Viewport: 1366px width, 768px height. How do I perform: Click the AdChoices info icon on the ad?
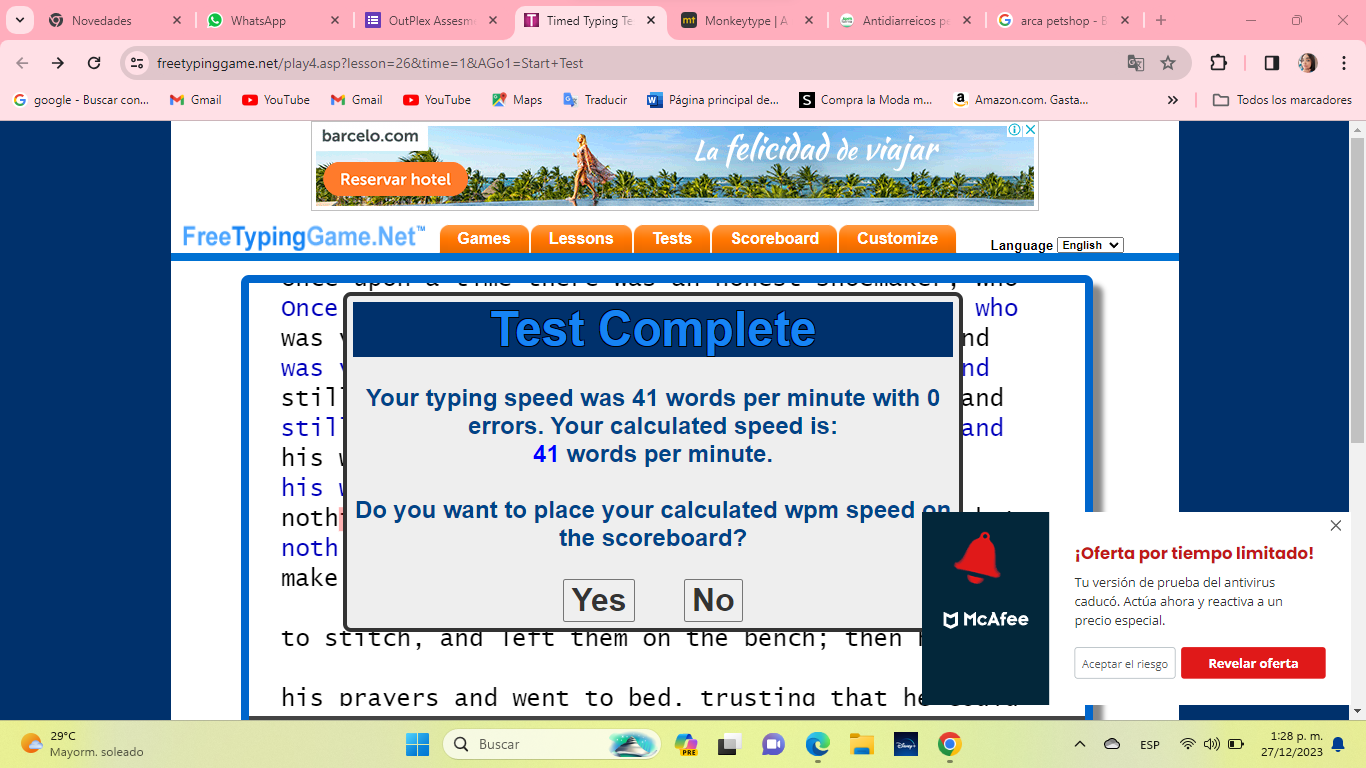1014,130
